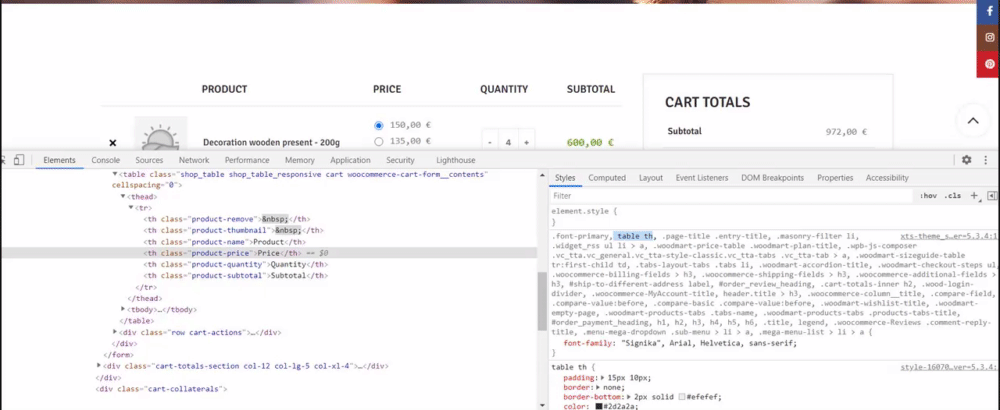Select the th product-quantity Quantity row
The height and width of the screenshot is (410, 1000).
(235, 264)
